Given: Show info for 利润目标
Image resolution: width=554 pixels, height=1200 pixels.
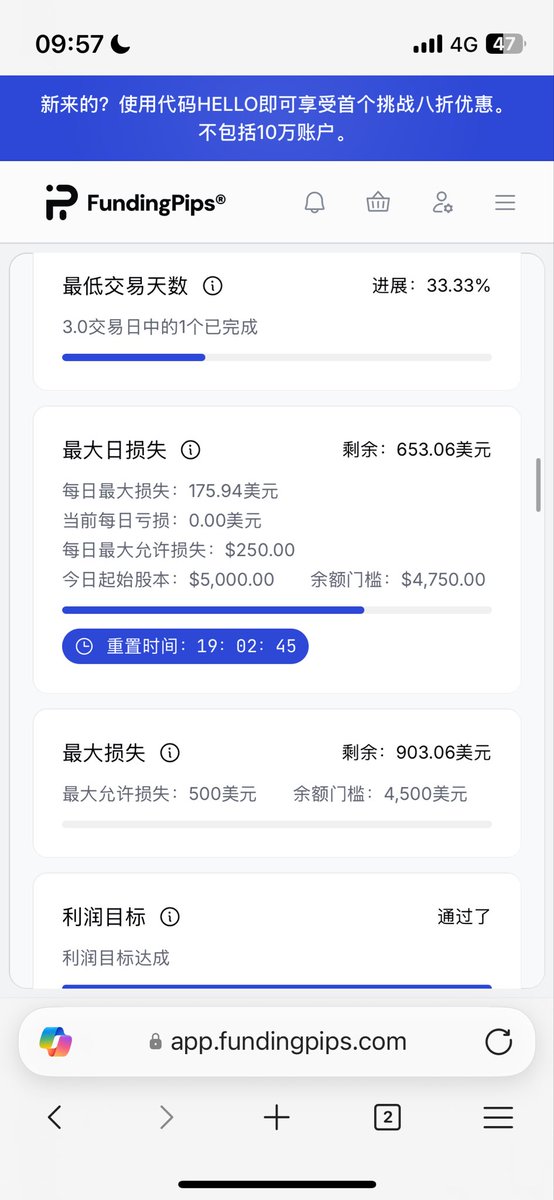Looking at the screenshot, I should [x=170, y=916].
